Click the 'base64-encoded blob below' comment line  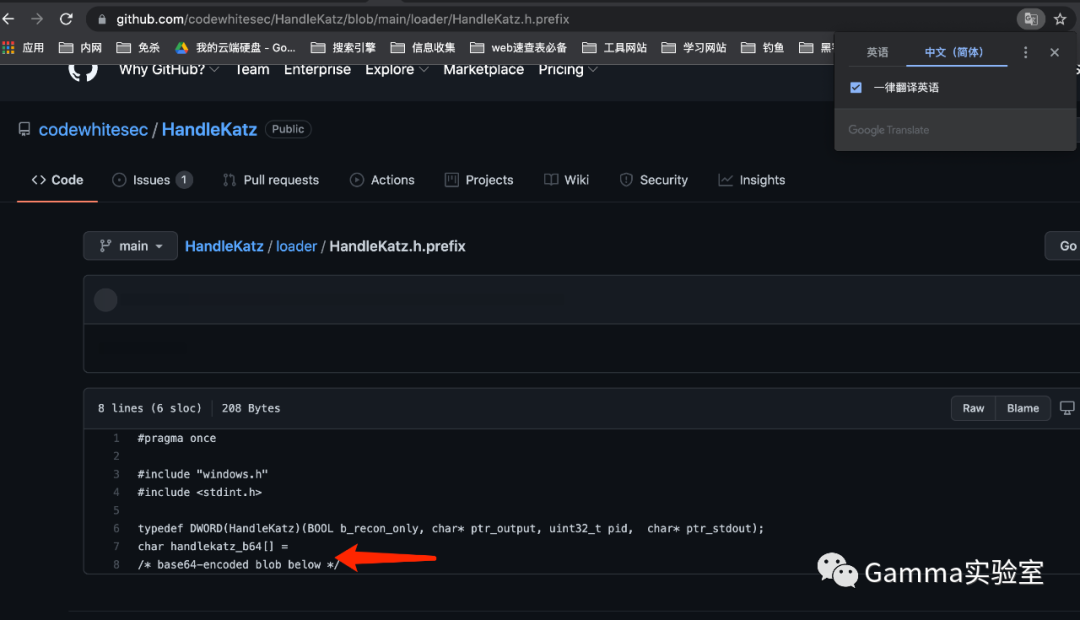(x=238, y=564)
